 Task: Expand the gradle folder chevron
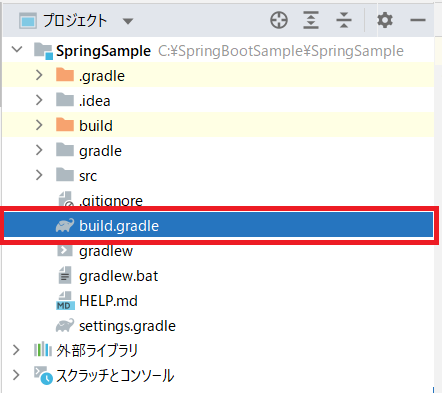[39, 150]
